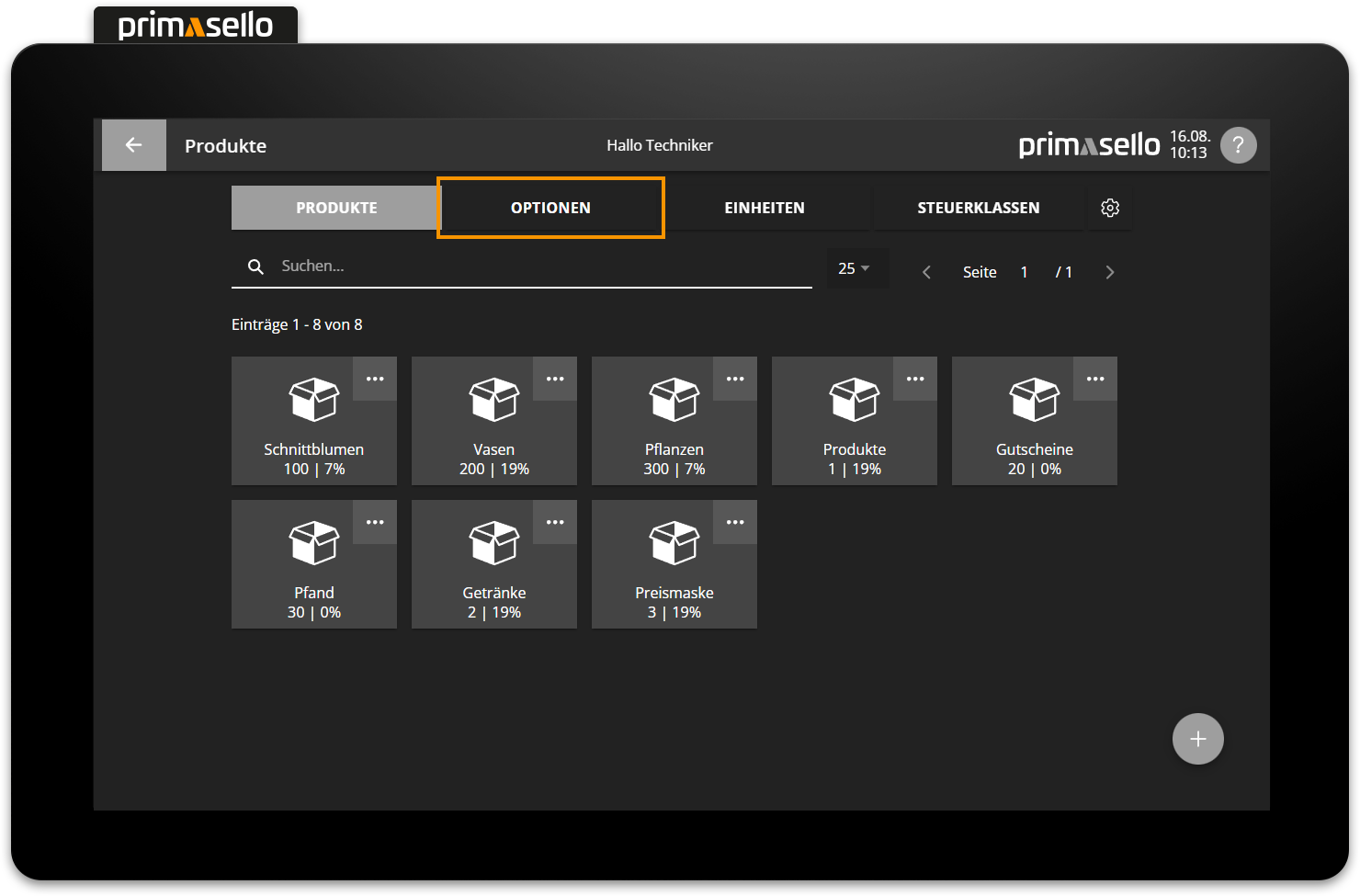Click the Gutscheine product group box icon
This screenshot has height=896, width=1360.
coord(1034,399)
